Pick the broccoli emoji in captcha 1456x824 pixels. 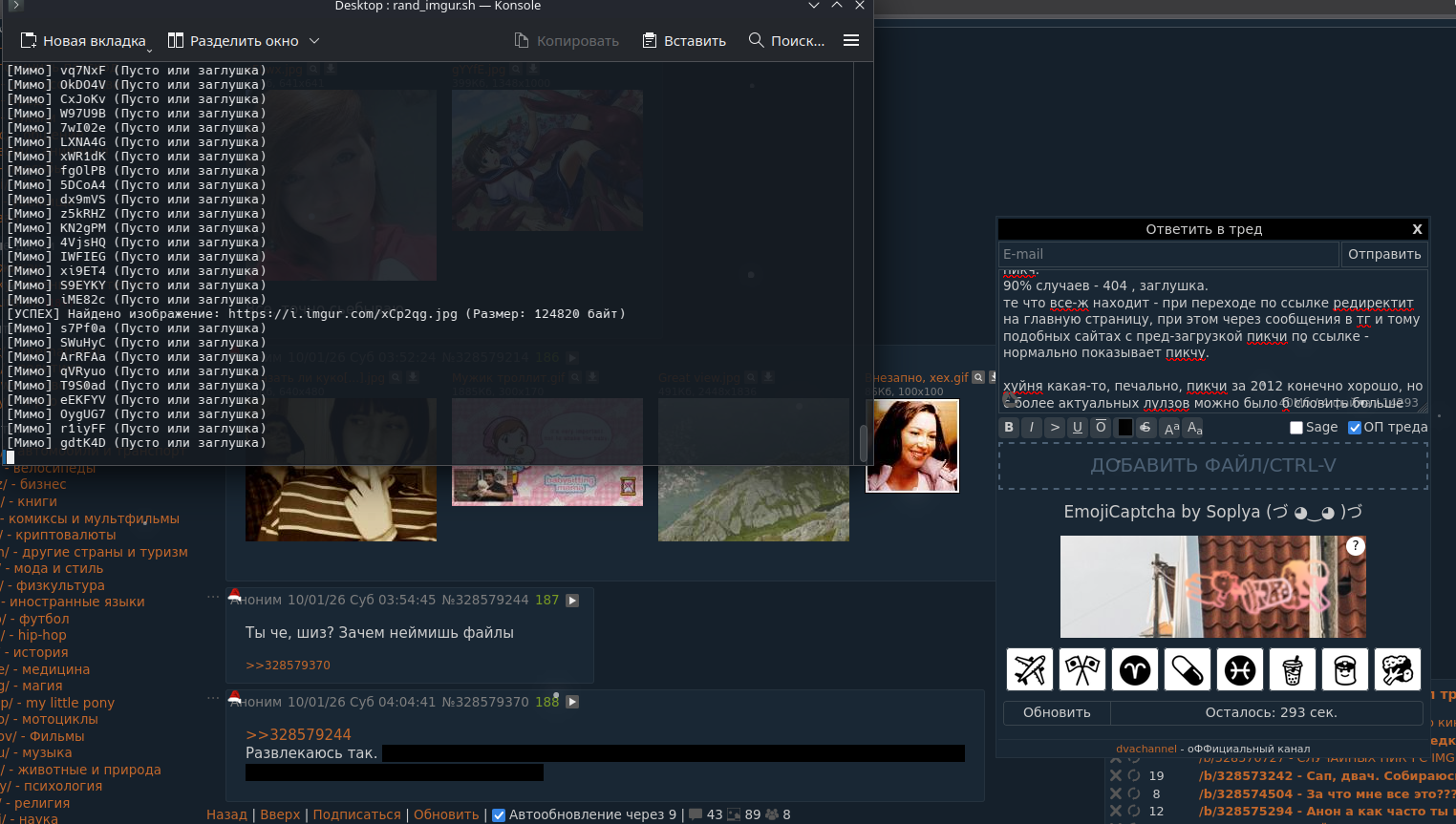click(x=1398, y=669)
